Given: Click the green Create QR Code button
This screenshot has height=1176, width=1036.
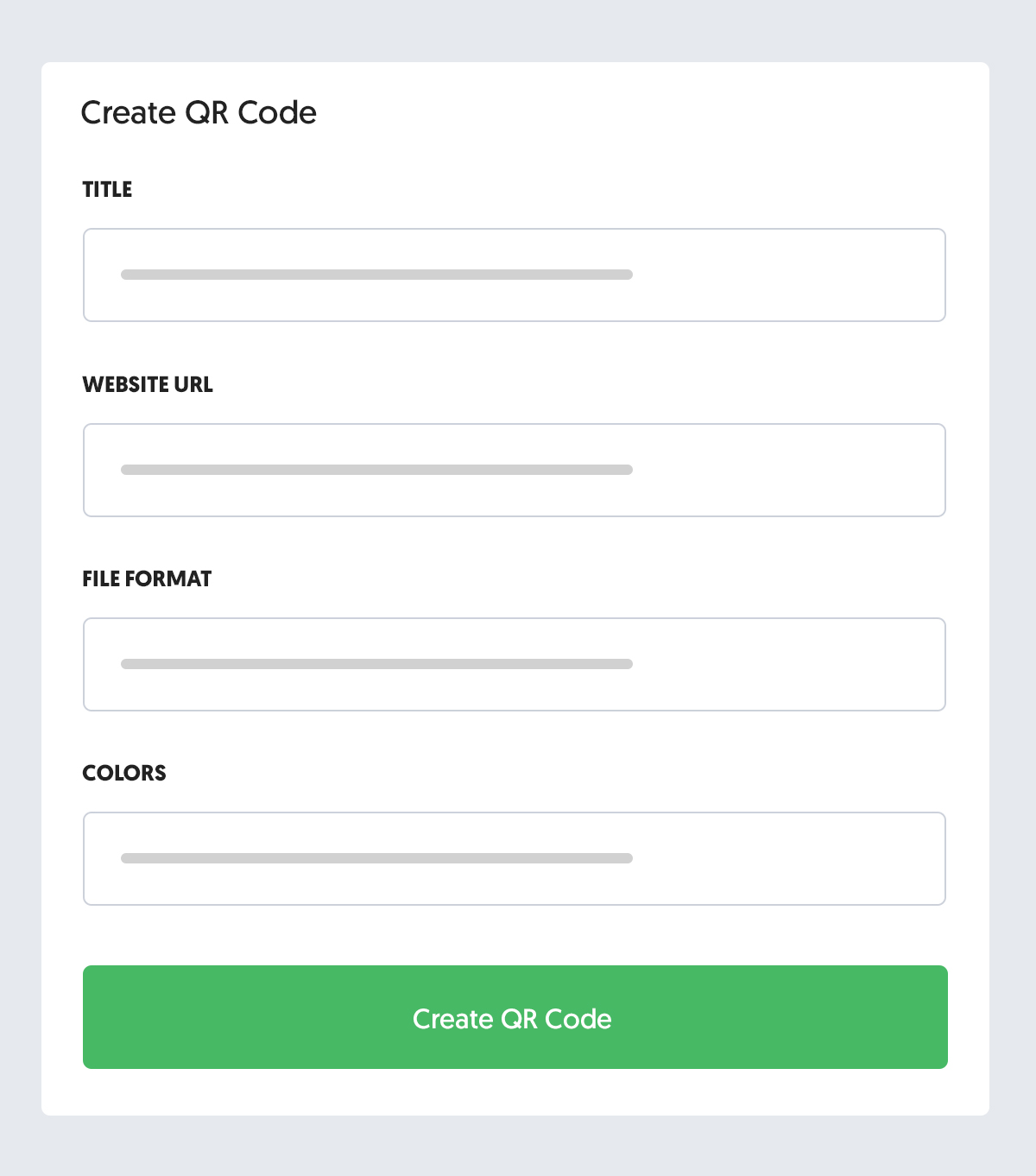Looking at the screenshot, I should [515, 1017].
